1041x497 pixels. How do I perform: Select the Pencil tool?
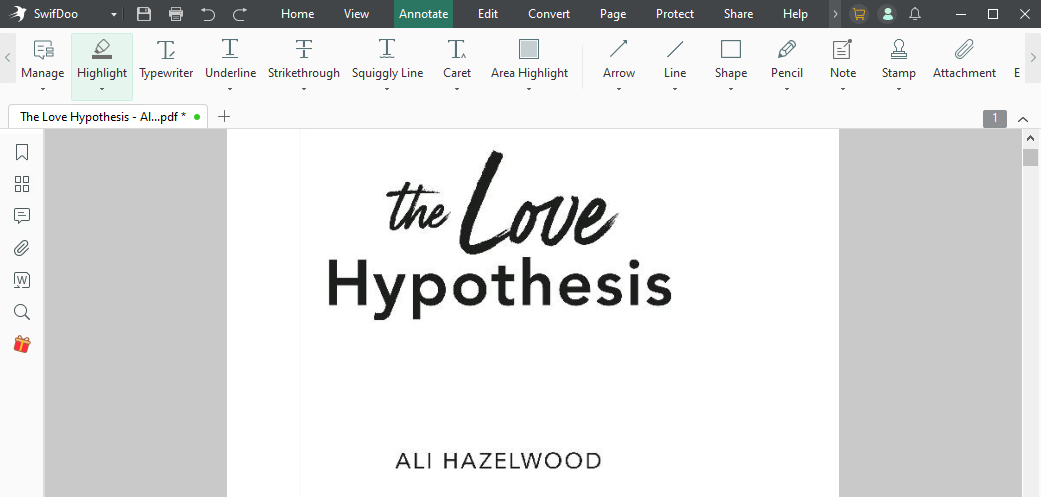[x=787, y=59]
